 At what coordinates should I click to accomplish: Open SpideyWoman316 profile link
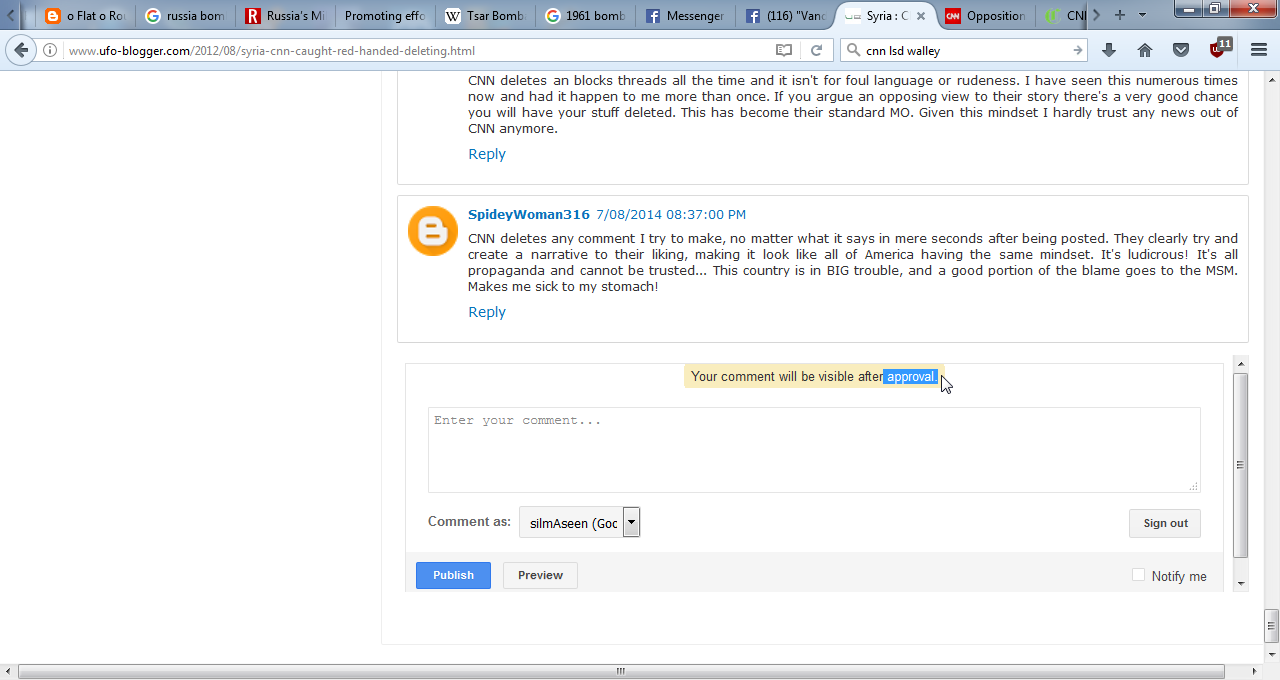coord(529,214)
